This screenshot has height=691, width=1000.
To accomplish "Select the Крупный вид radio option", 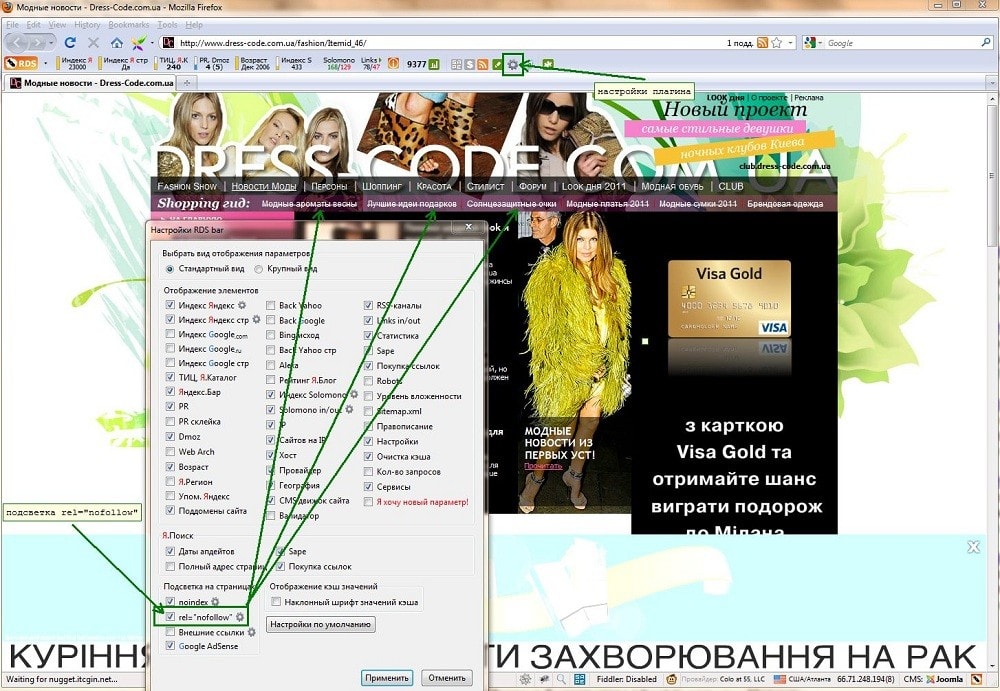I will point(258,269).
